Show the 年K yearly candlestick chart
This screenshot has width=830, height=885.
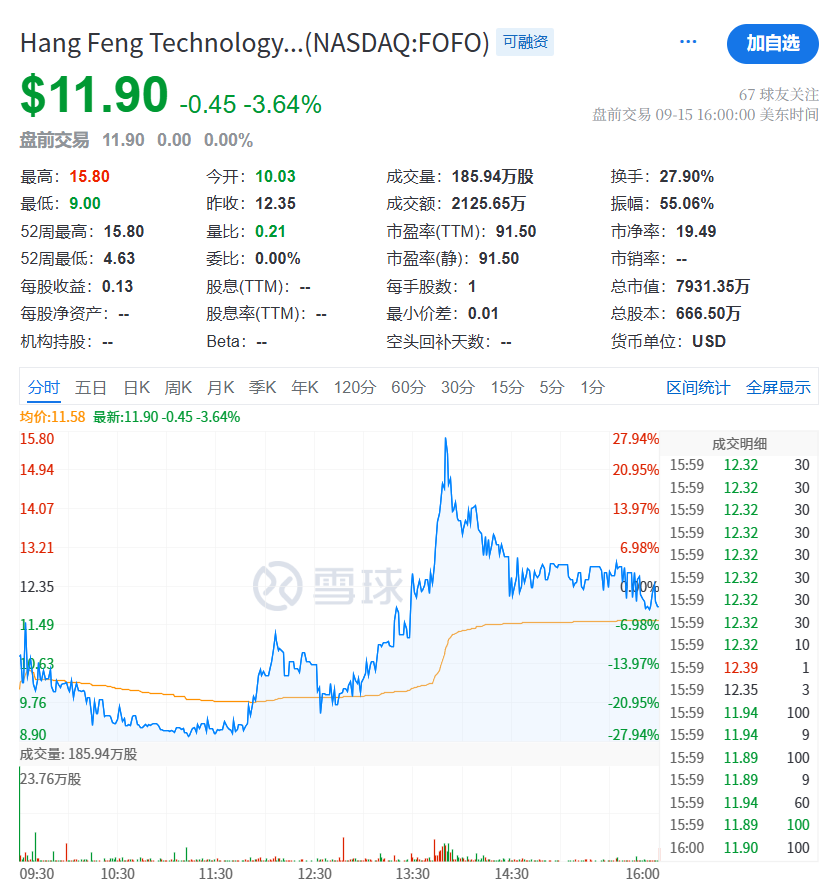coord(305,388)
